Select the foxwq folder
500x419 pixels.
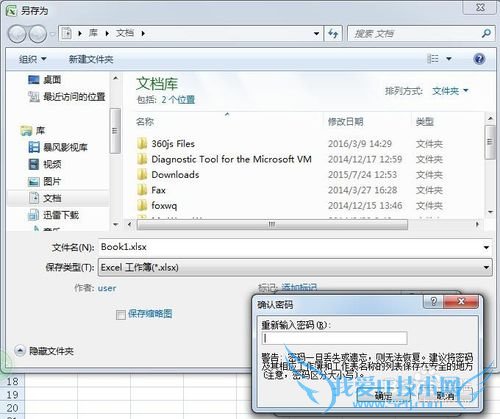(x=157, y=206)
